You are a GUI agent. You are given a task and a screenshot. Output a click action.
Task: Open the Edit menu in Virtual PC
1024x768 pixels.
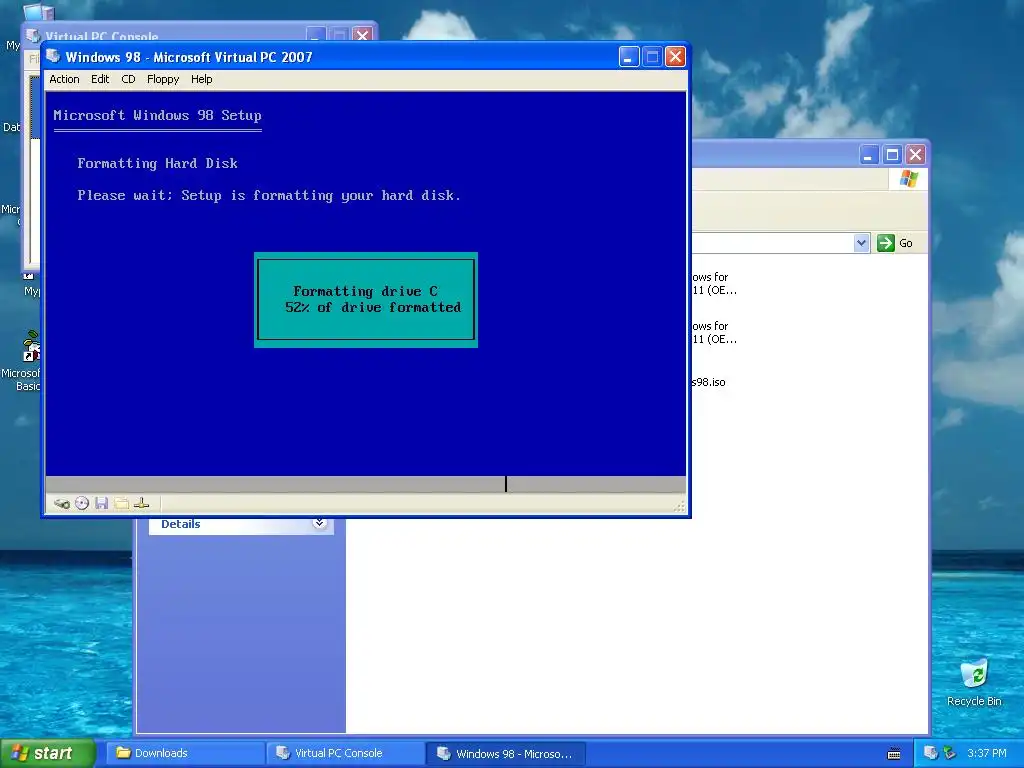point(100,79)
